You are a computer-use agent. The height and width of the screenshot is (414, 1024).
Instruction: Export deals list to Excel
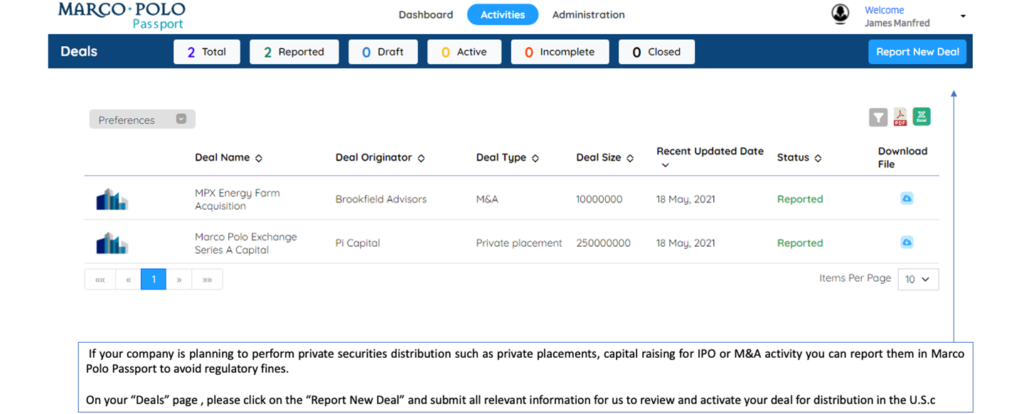coord(921,117)
